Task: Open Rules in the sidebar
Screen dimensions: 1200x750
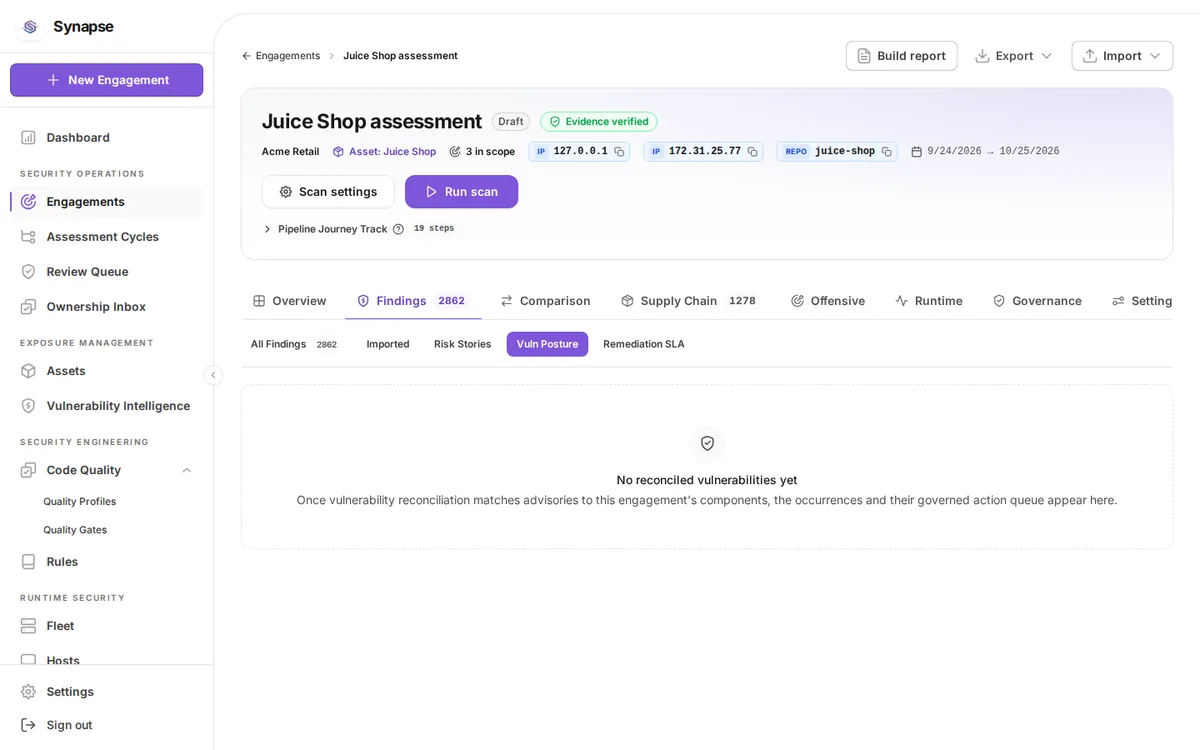Action: click(x=106, y=561)
